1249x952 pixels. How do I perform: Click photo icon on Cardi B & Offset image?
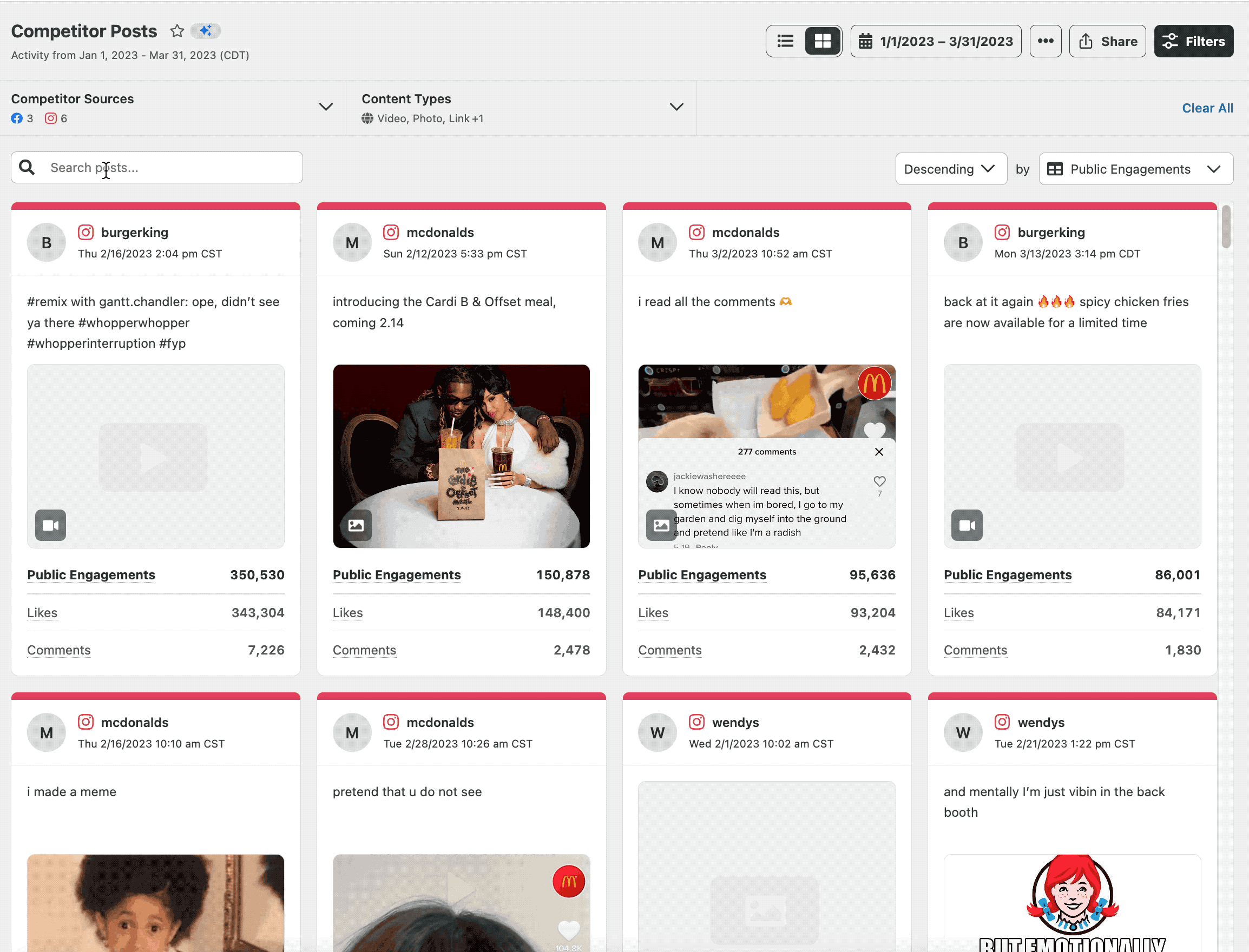pyautogui.click(x=356, y=525)
